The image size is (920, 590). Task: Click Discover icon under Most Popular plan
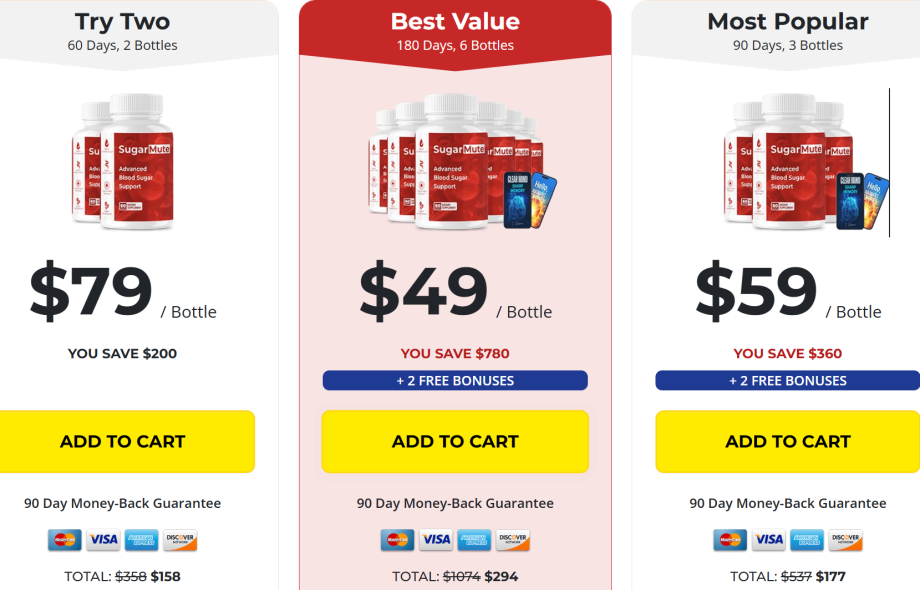pos(845,540)
